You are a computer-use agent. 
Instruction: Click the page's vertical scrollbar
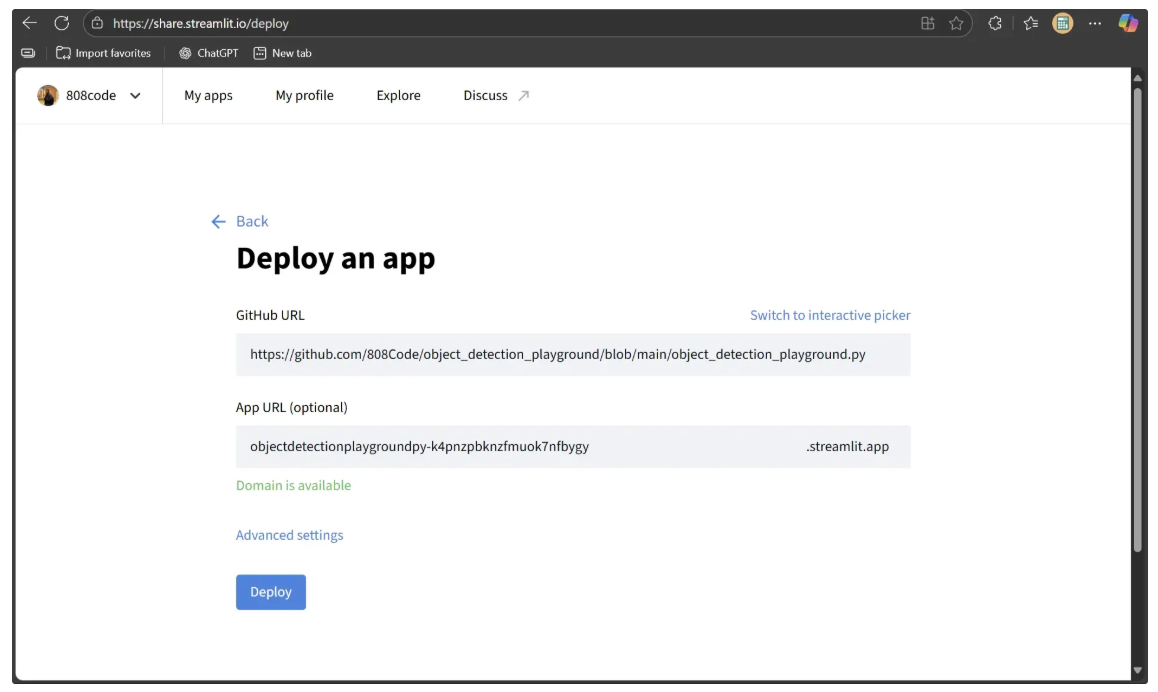tap(1136, 320)
